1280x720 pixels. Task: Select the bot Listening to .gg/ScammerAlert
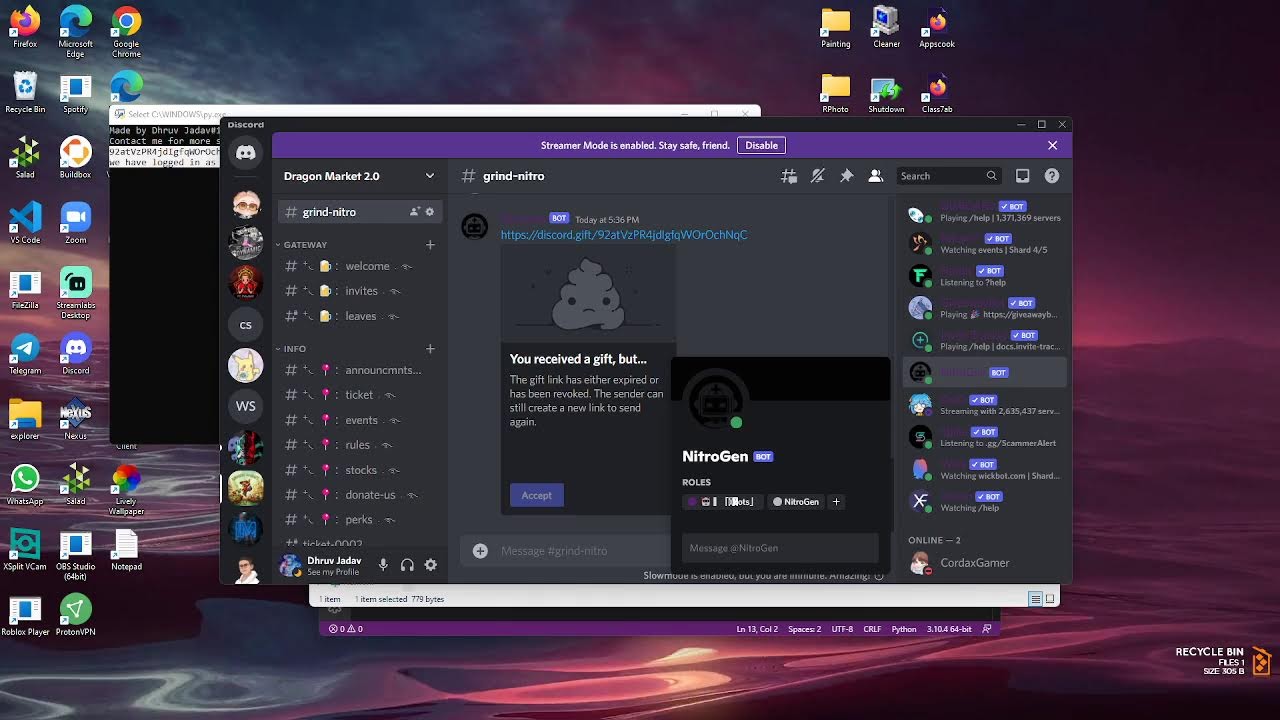pos(985,437)
